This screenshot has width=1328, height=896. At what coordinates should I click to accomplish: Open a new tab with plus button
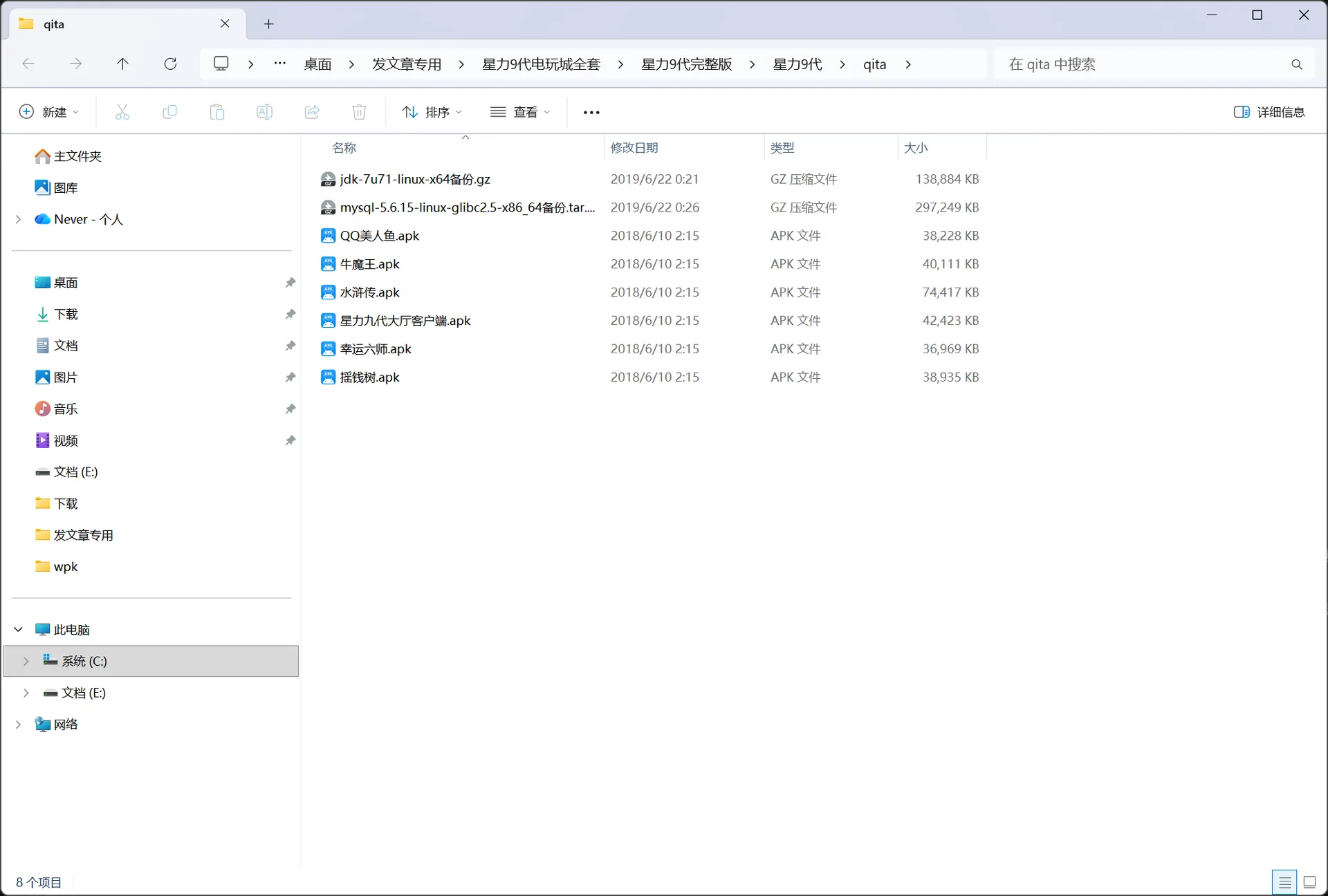269,24
